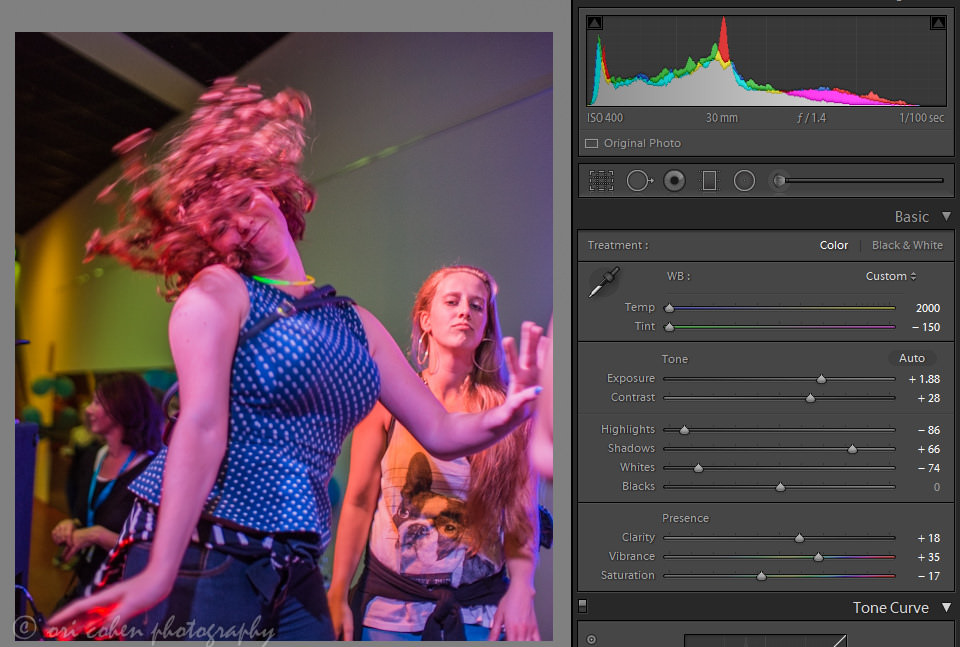
Task: Click the Temp slider handle
Action: tap(670, 309)
